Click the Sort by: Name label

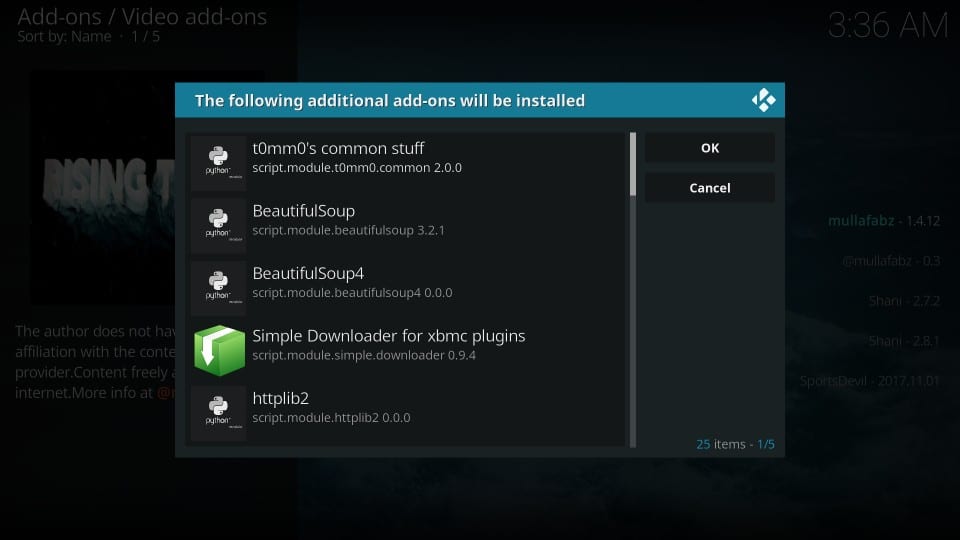[x=64, y=37]
